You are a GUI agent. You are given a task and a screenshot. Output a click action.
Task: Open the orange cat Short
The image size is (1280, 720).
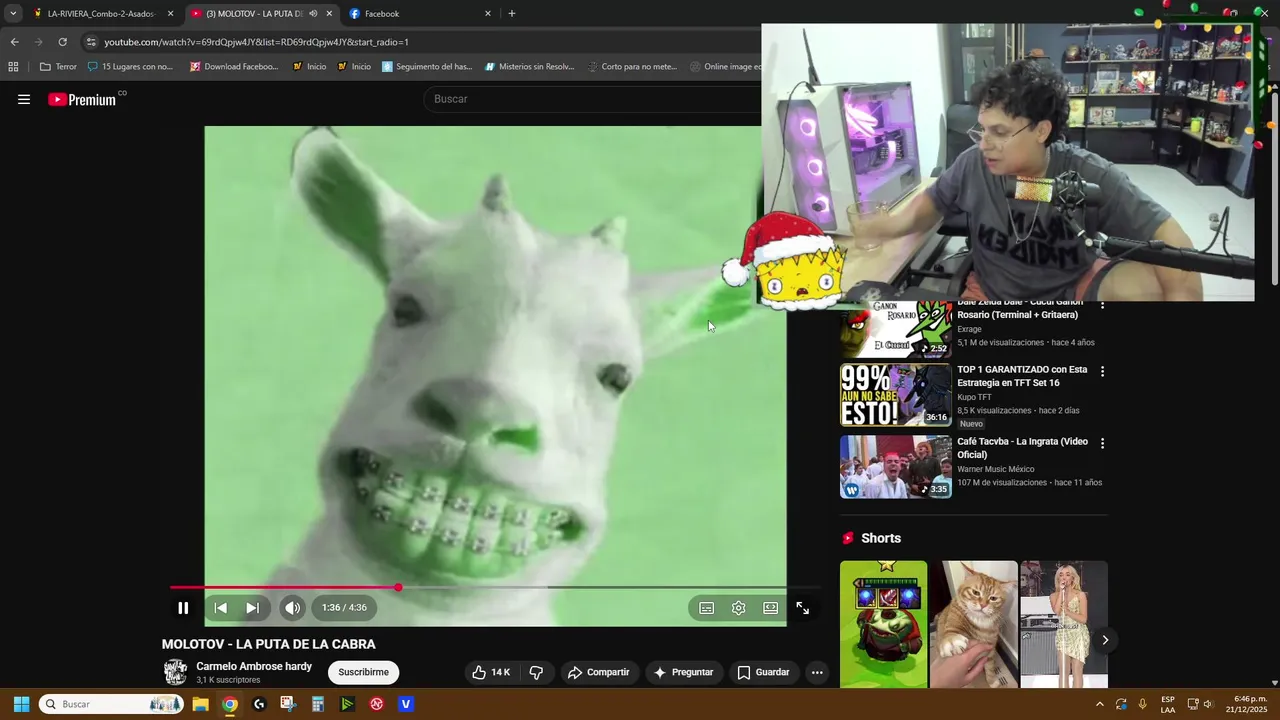point(974,624)
